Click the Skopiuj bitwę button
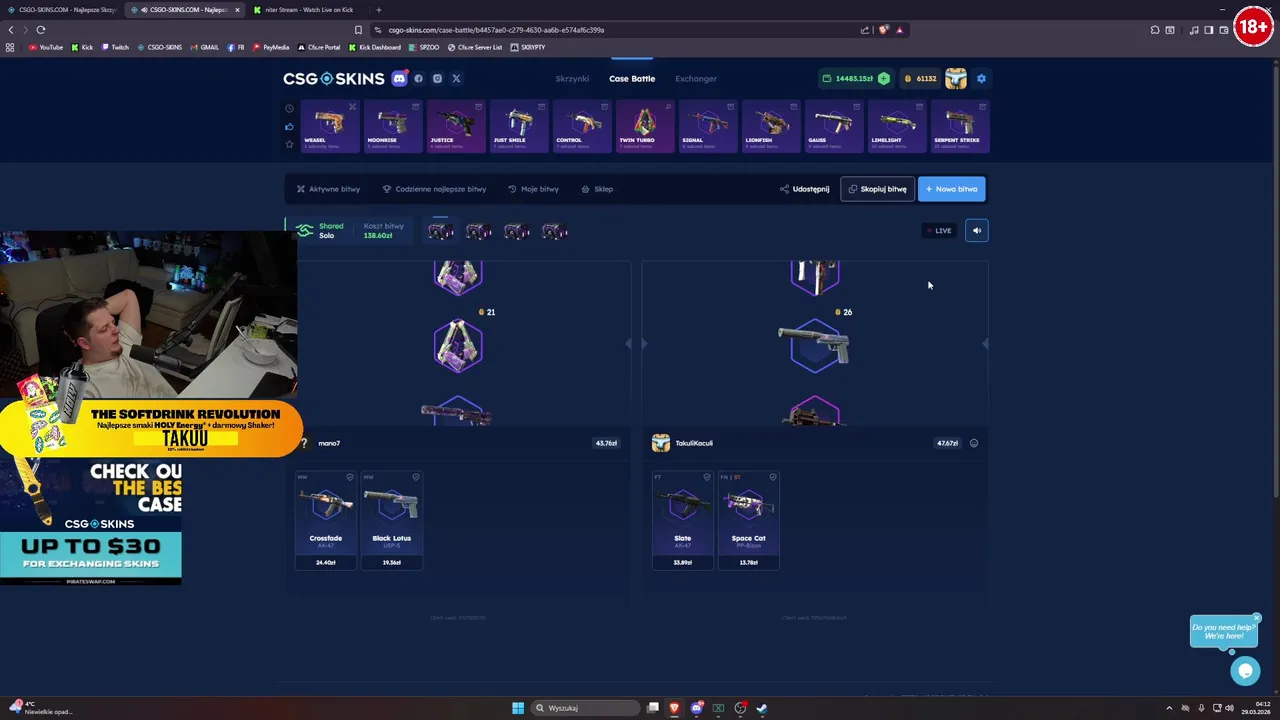Screen dimensions: 1280x720 [x=877, y=189]
